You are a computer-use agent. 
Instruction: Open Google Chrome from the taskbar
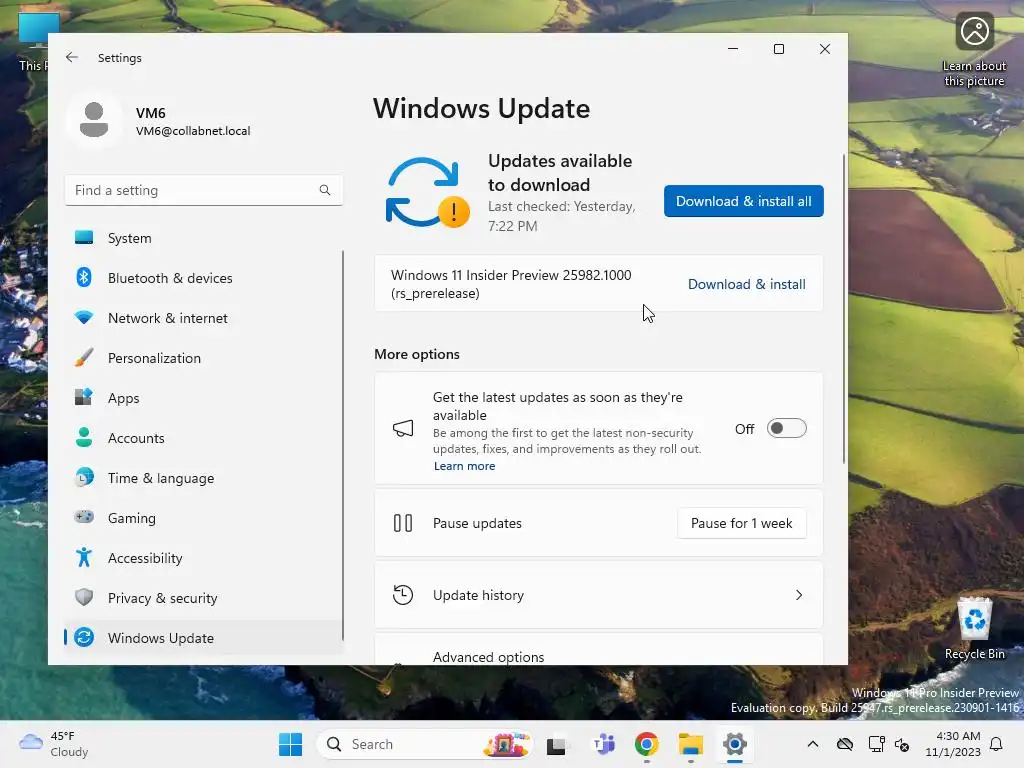(x=647, y=744)
